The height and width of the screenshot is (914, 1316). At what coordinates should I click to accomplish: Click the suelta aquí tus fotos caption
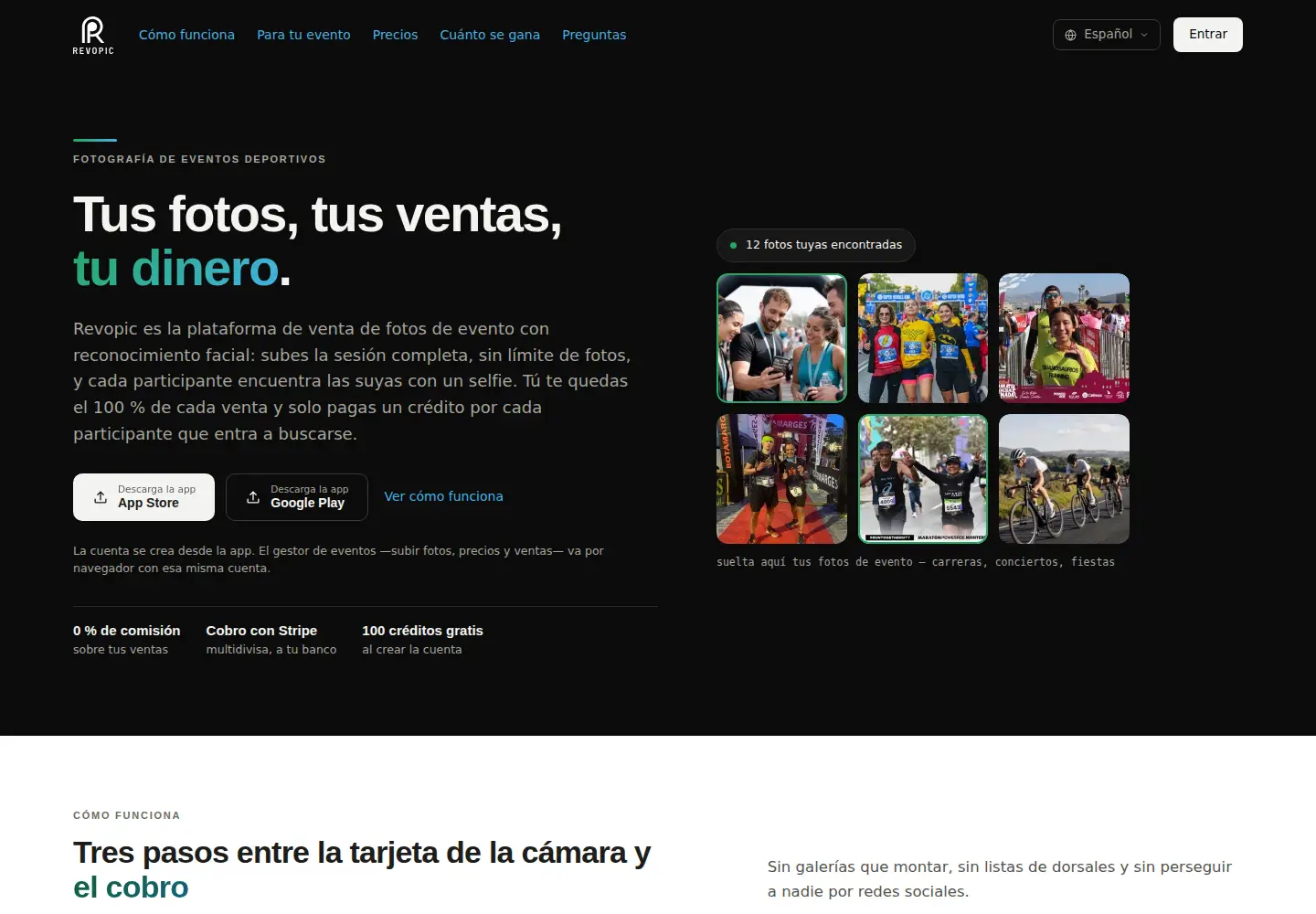tap(916, 562)
